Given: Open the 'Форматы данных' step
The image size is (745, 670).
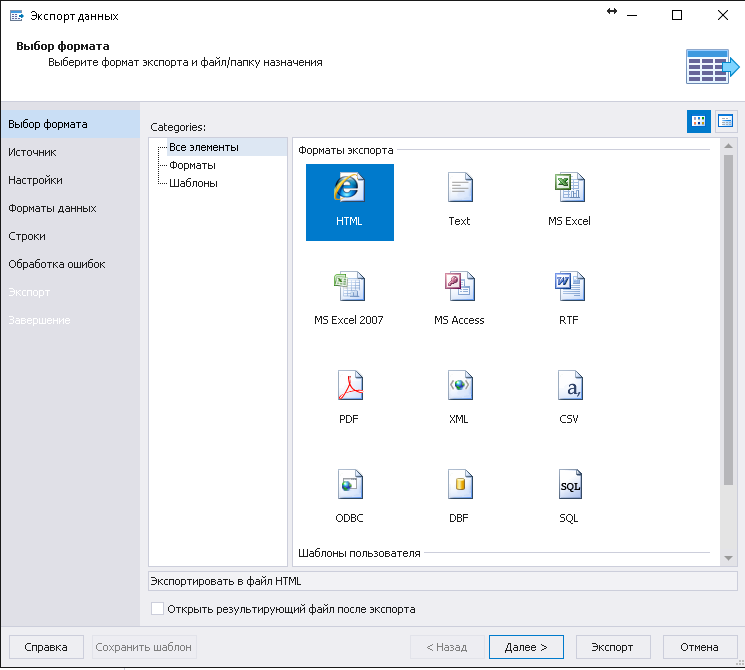Looking at the screenshot, I should coord(70,209).
